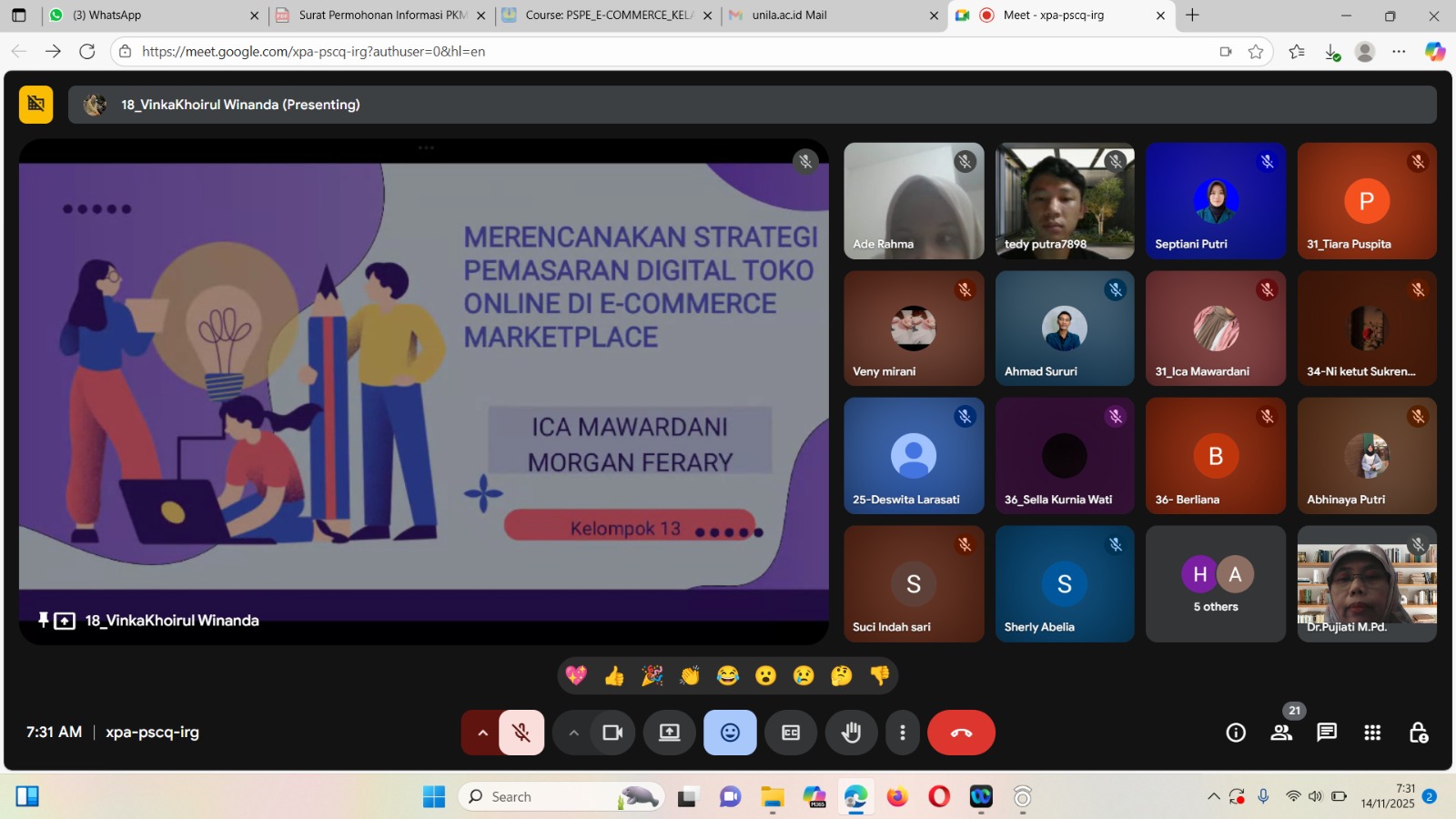Expand audio settings chevron beside microphone
This screenshot has width=1456, height=819.
click(482, 733)
